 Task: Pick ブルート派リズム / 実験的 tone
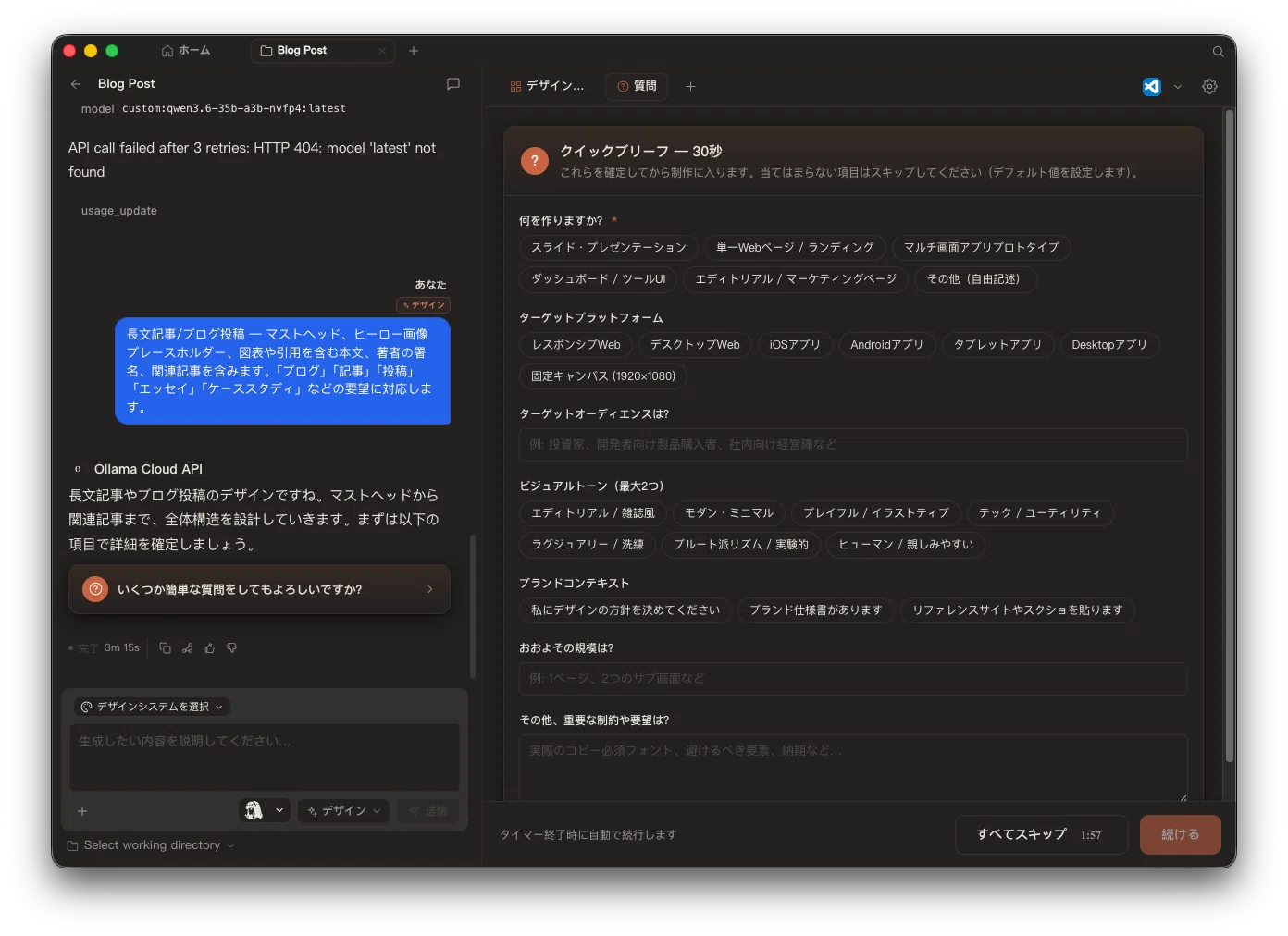[741, 545]
